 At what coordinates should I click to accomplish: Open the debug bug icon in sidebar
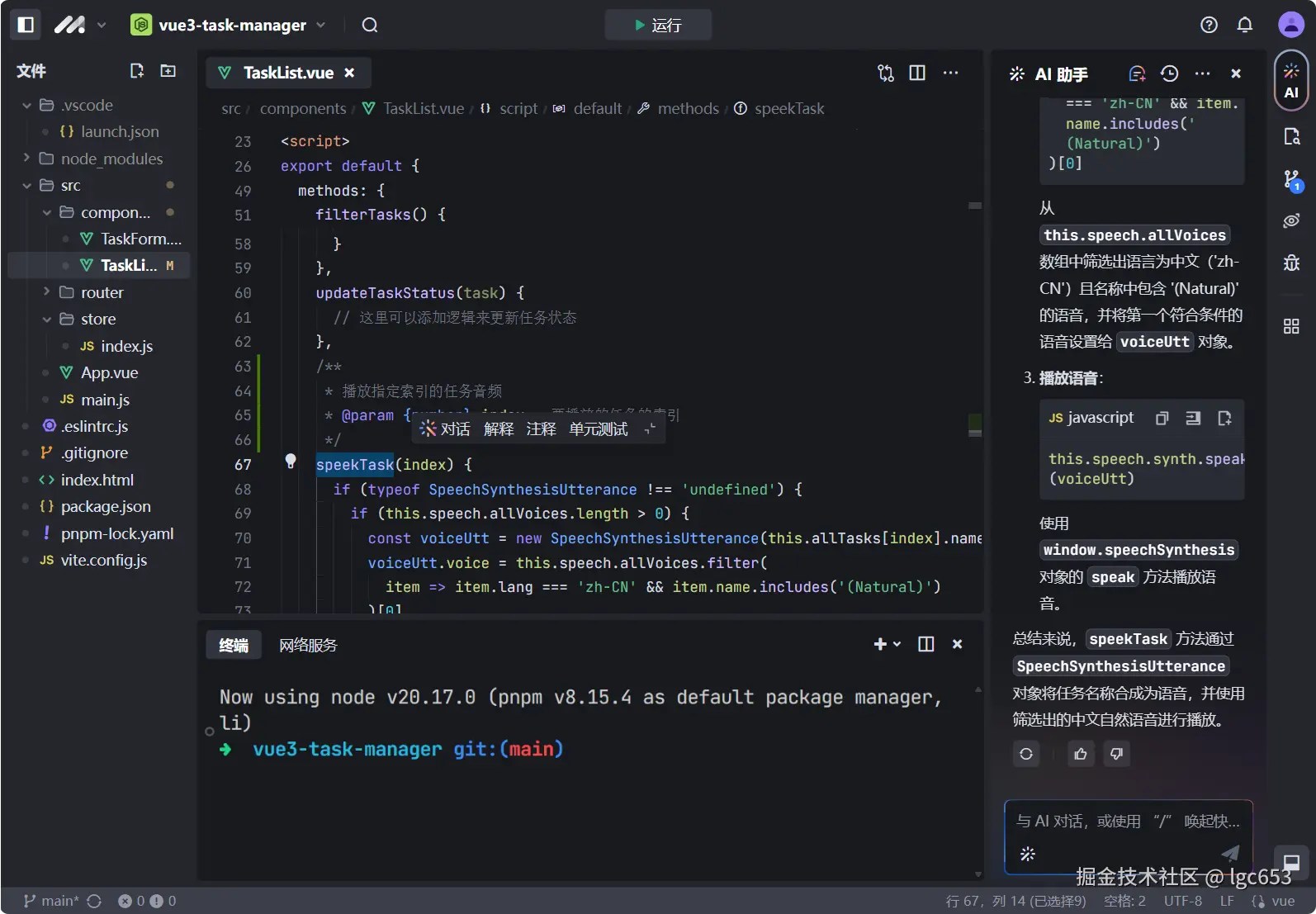1291,263
